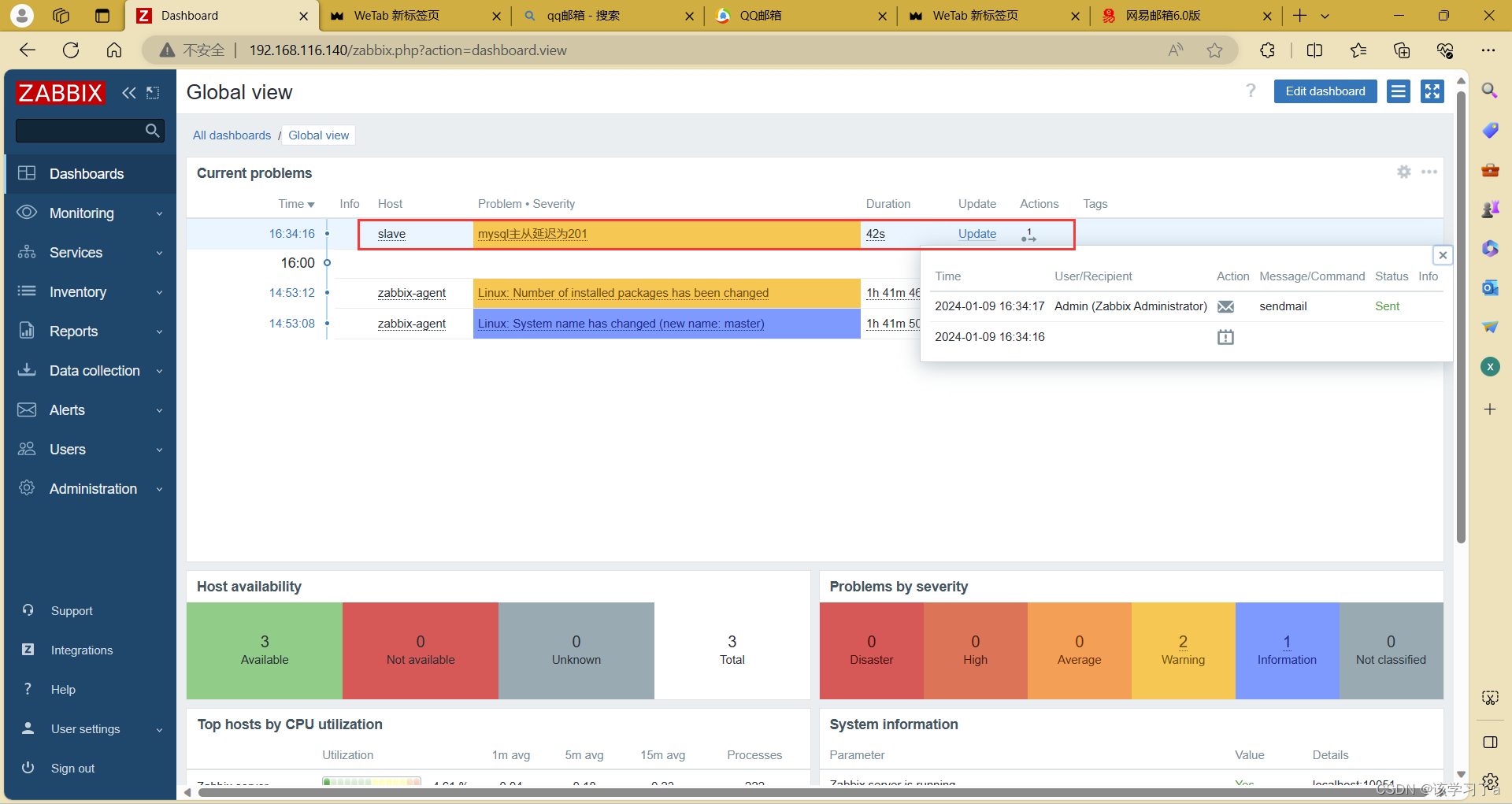Open the All dashboards breadcrumb
The width and height of the screenshot is (1512, 804).
[232, 135]
